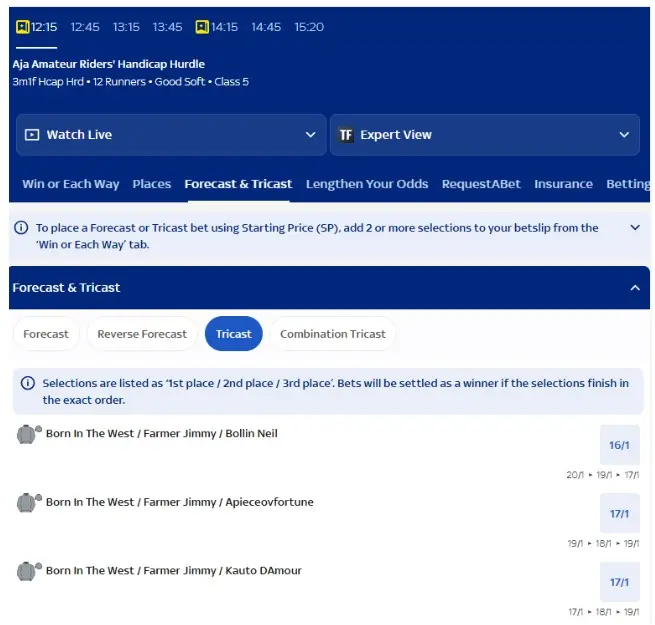Click the Watch Live play icon
This screenshot has width=655, height=625.
click(x=32, y=135)
